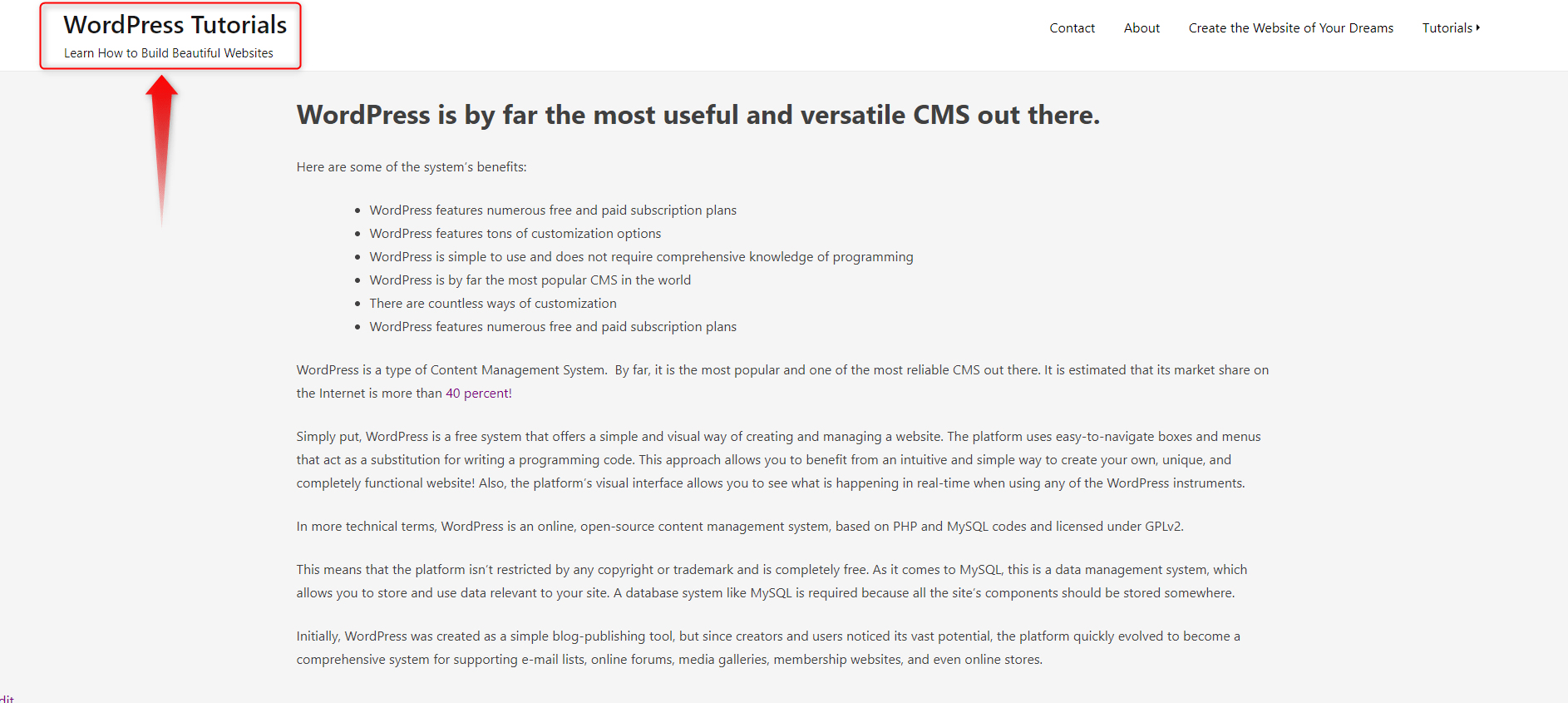
Task: Open the Tutorials menu
Action: tap(1447, 28)
